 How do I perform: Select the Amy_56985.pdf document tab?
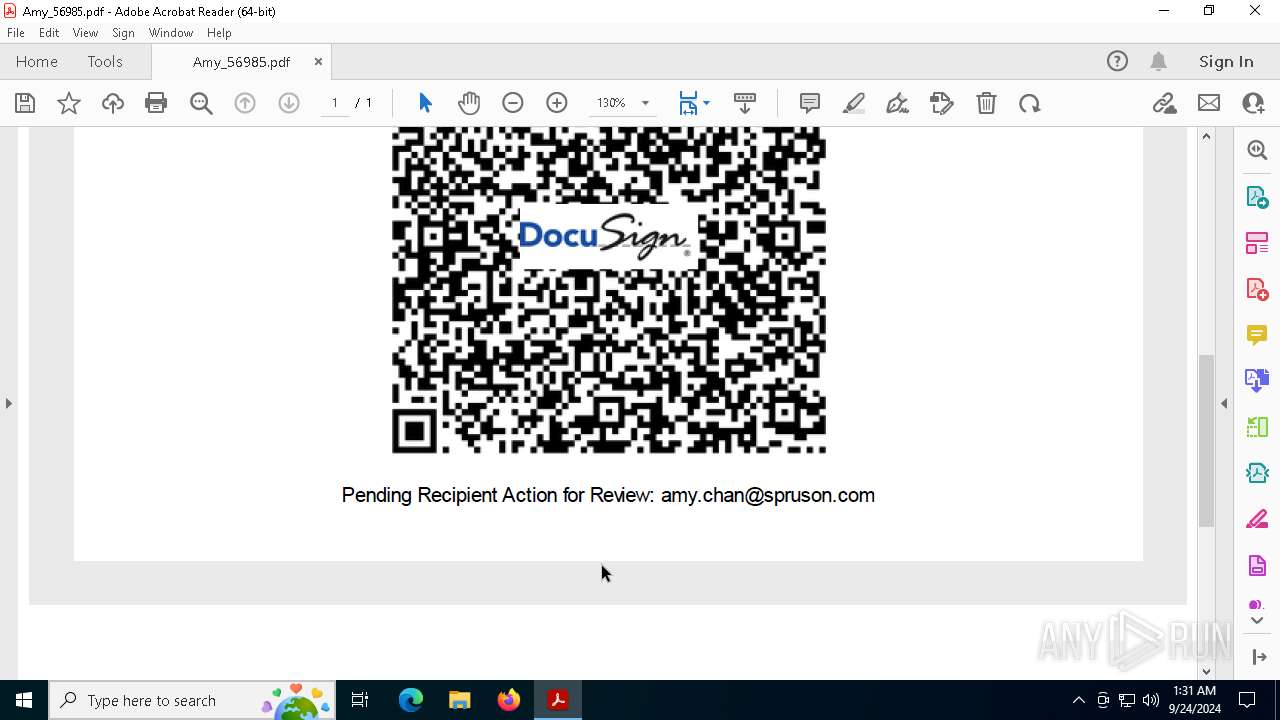point(241,62)
